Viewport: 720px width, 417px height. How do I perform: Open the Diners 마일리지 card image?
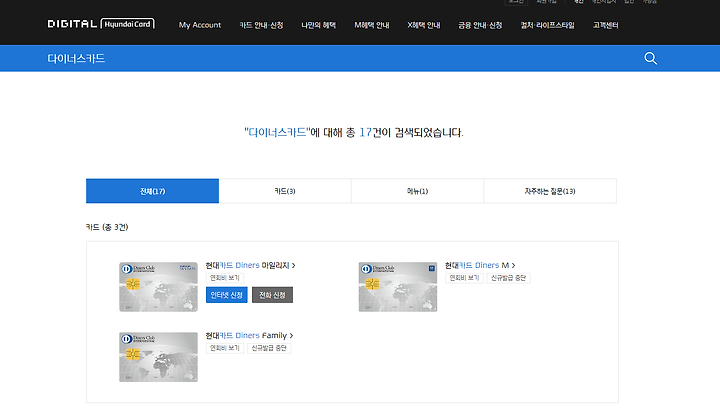point(158,287)
